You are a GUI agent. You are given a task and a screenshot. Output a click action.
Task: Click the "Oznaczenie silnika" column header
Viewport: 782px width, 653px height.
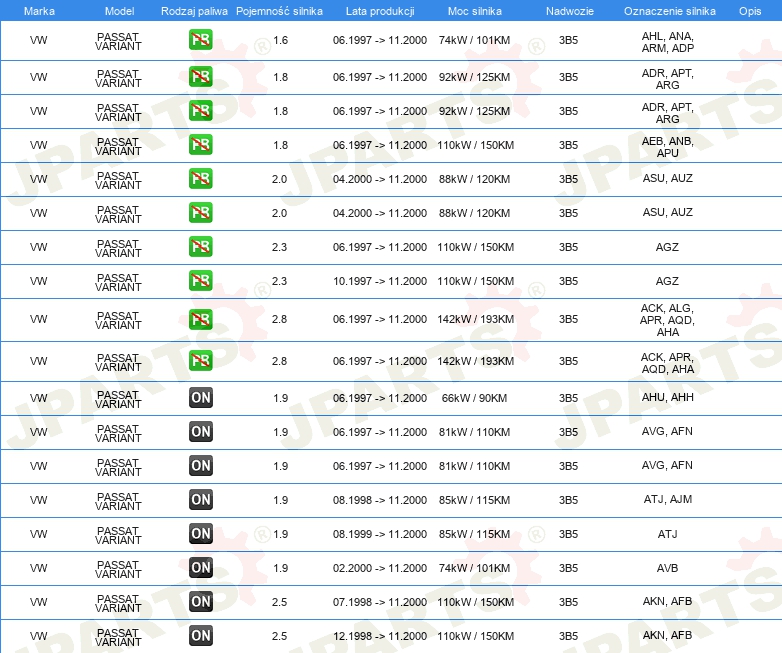[x=669, y=11]
